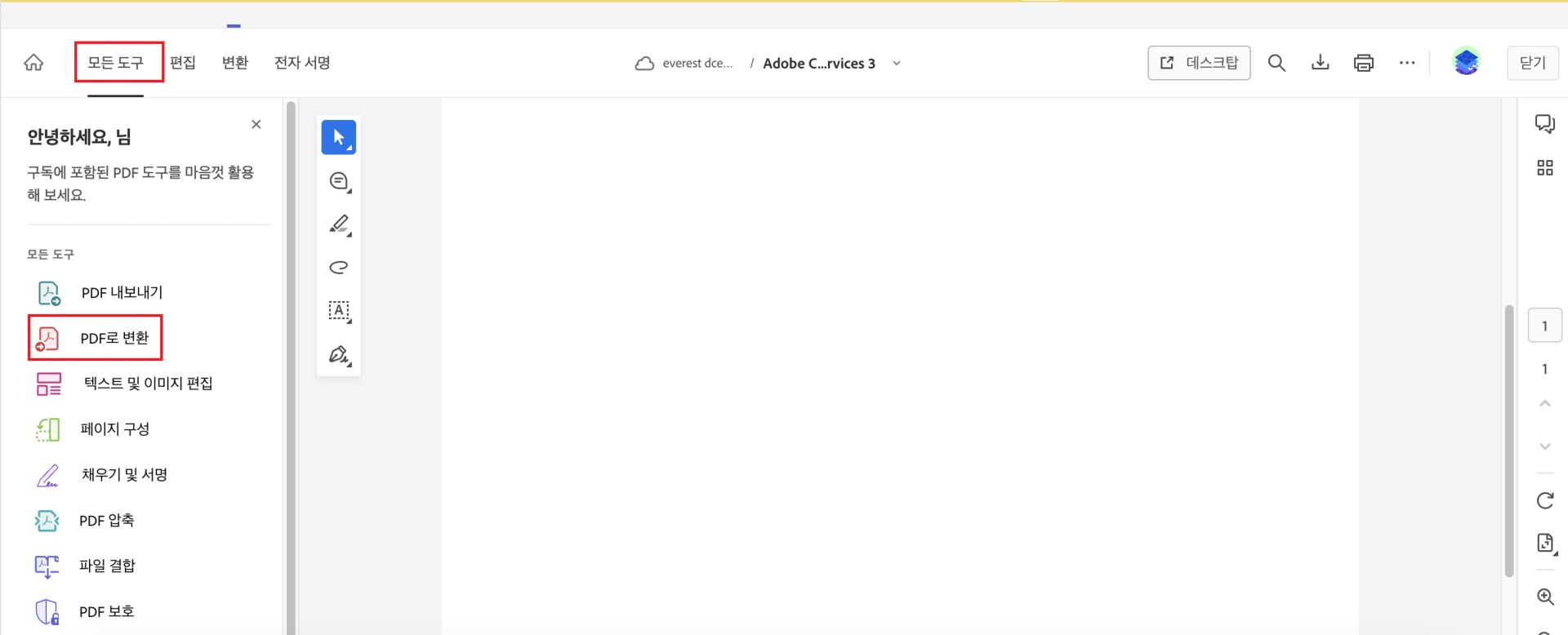This screenshot has height=635, width=1568.
Task: Open the 변환 tab
Action: pos(235,63)
